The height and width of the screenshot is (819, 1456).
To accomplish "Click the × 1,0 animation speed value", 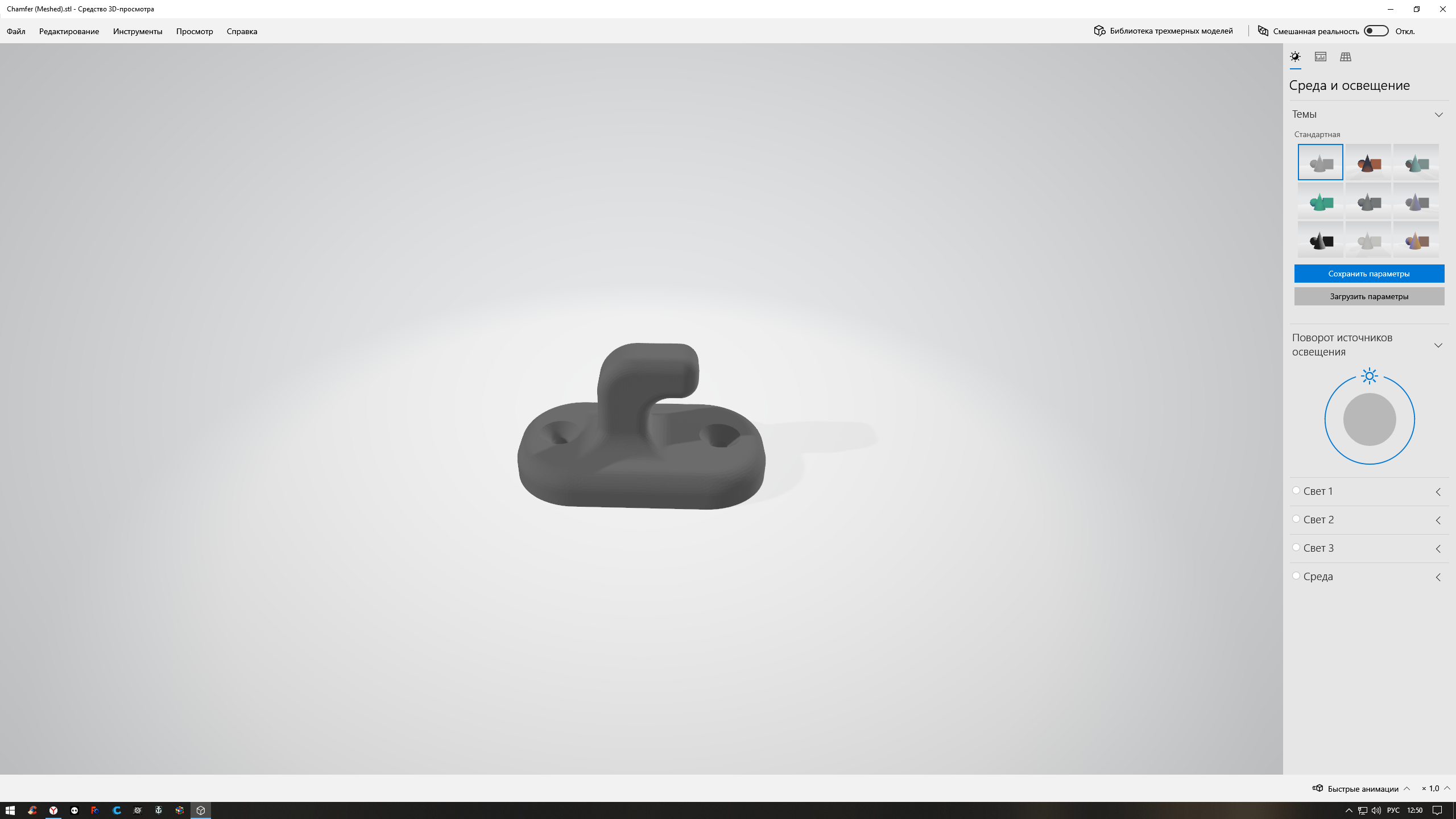I will click(x=1430, y=788).
